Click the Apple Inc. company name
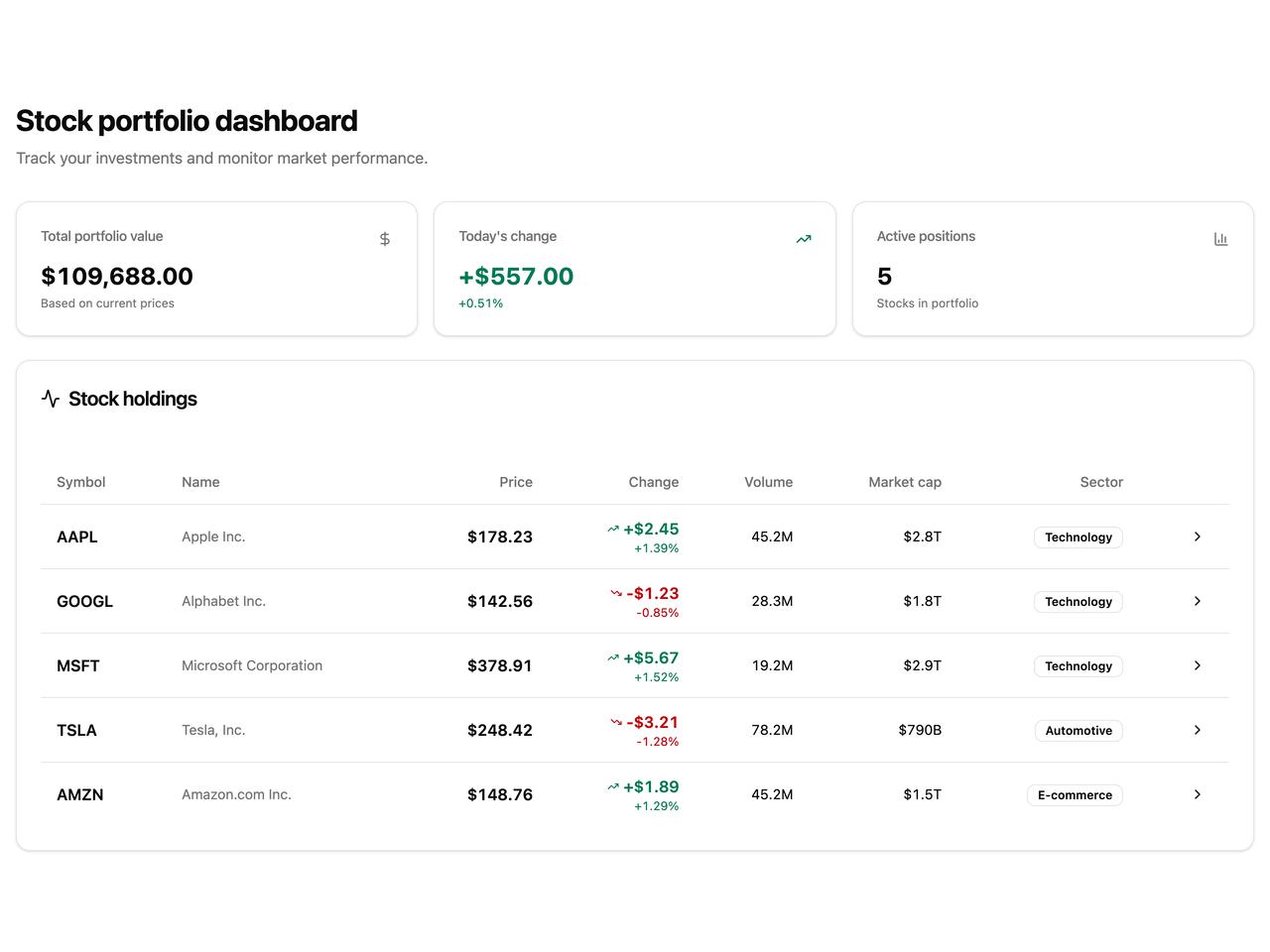Screen dimensions: 1270x952 (x=213, y=536)
